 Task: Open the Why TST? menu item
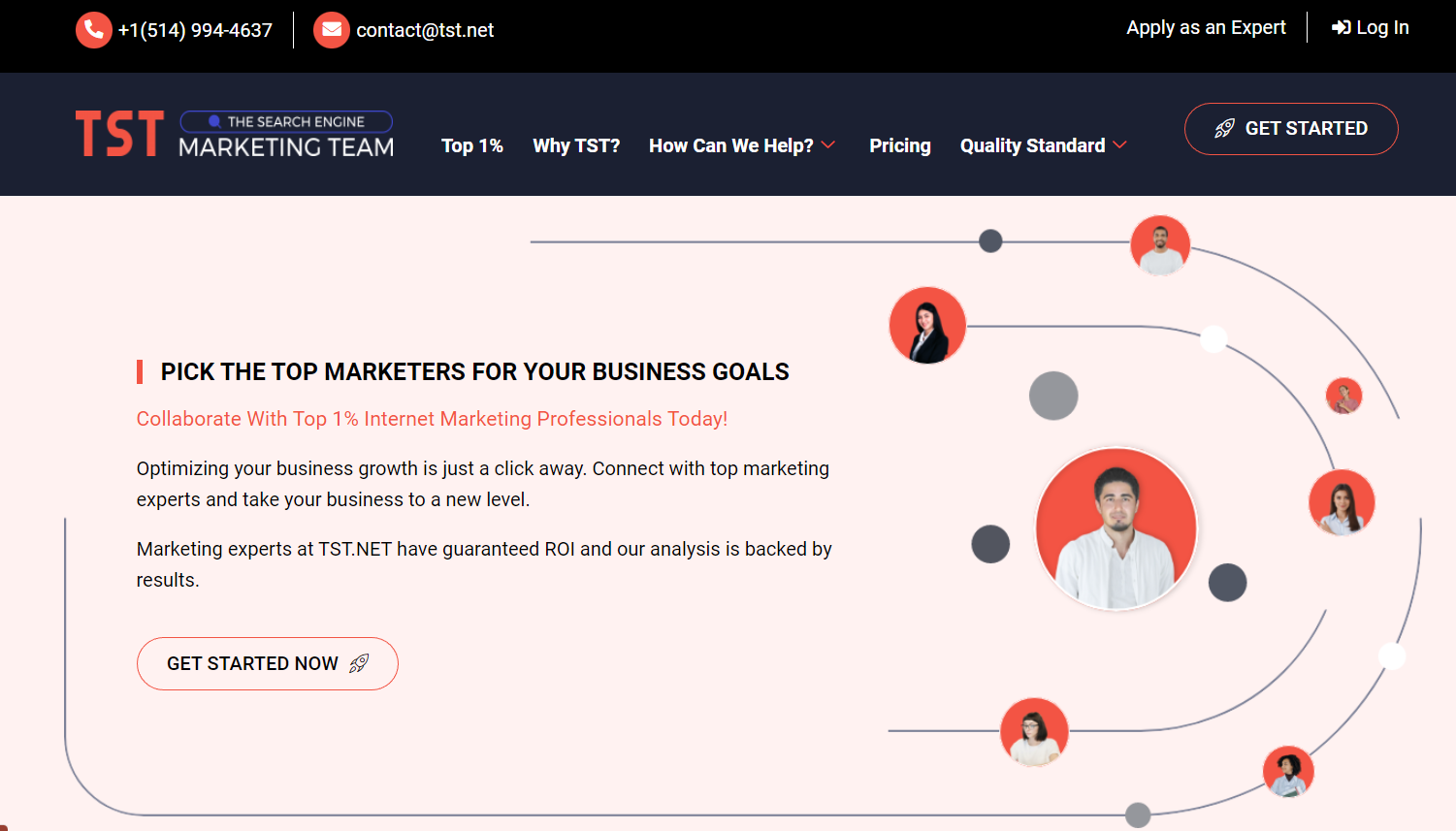click(576, 145)
